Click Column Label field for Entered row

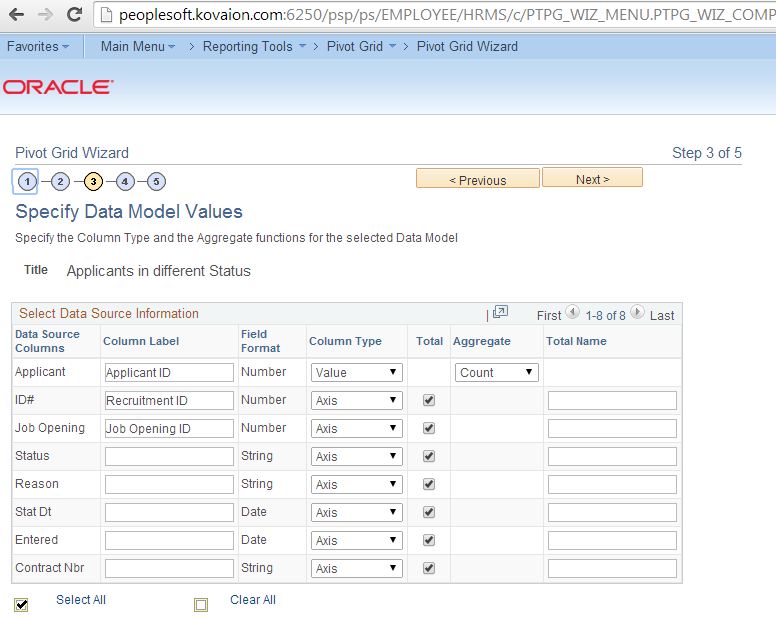(169, 540)
